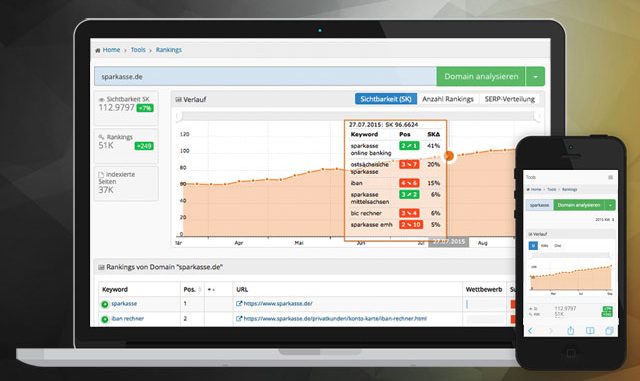
Task: Click the page icon next to Indexierte Seiten
Action: pos(101,174)
